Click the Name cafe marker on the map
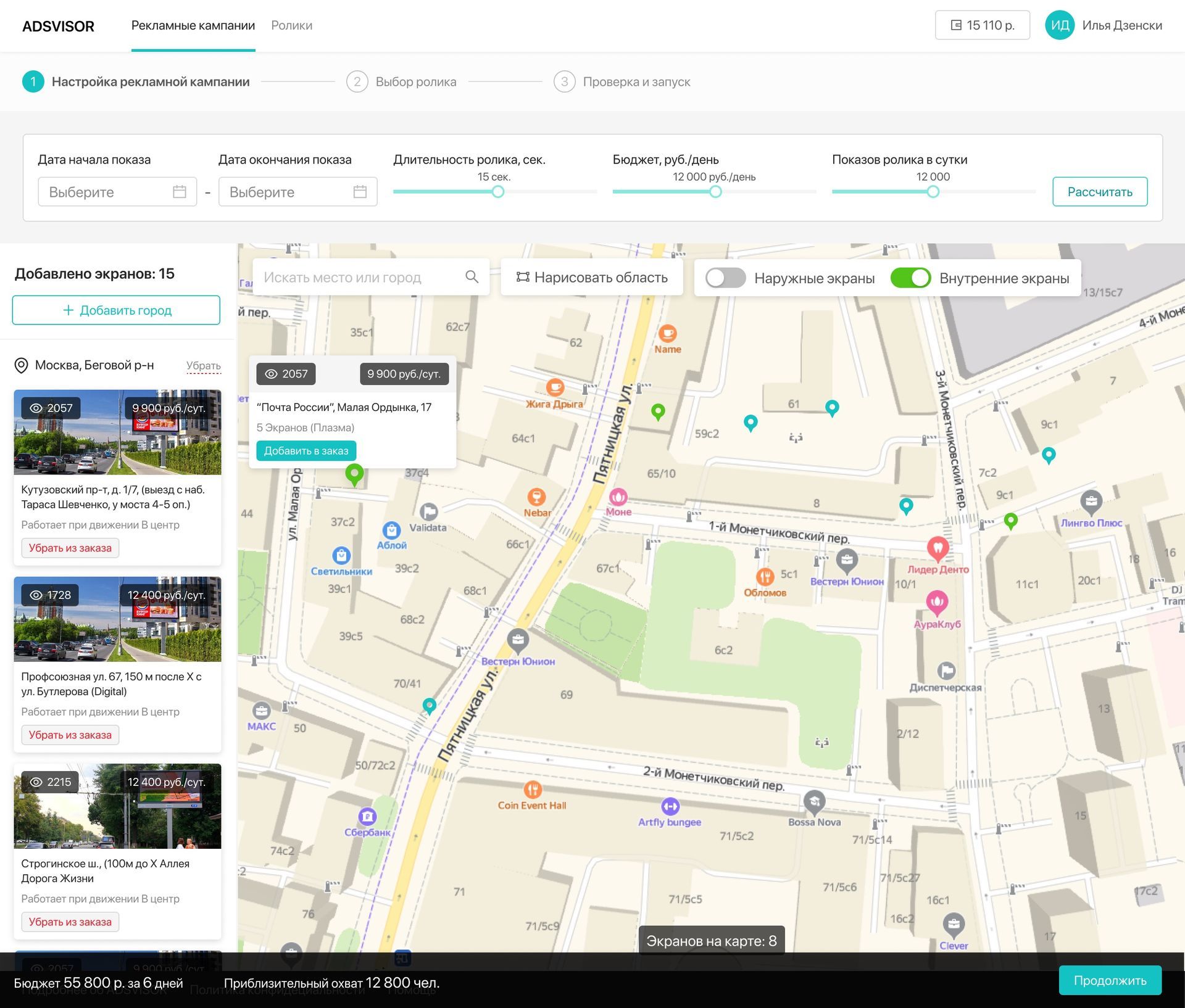This screenshot has width=1185, height=1008. [x=667, y=334]
